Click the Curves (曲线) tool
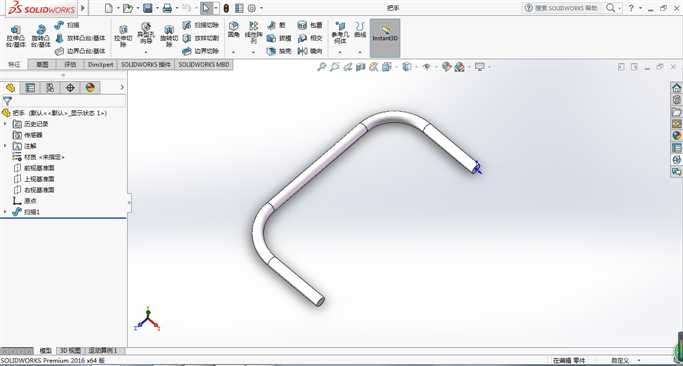The image size is (683, 366). (x=360, y=30)
